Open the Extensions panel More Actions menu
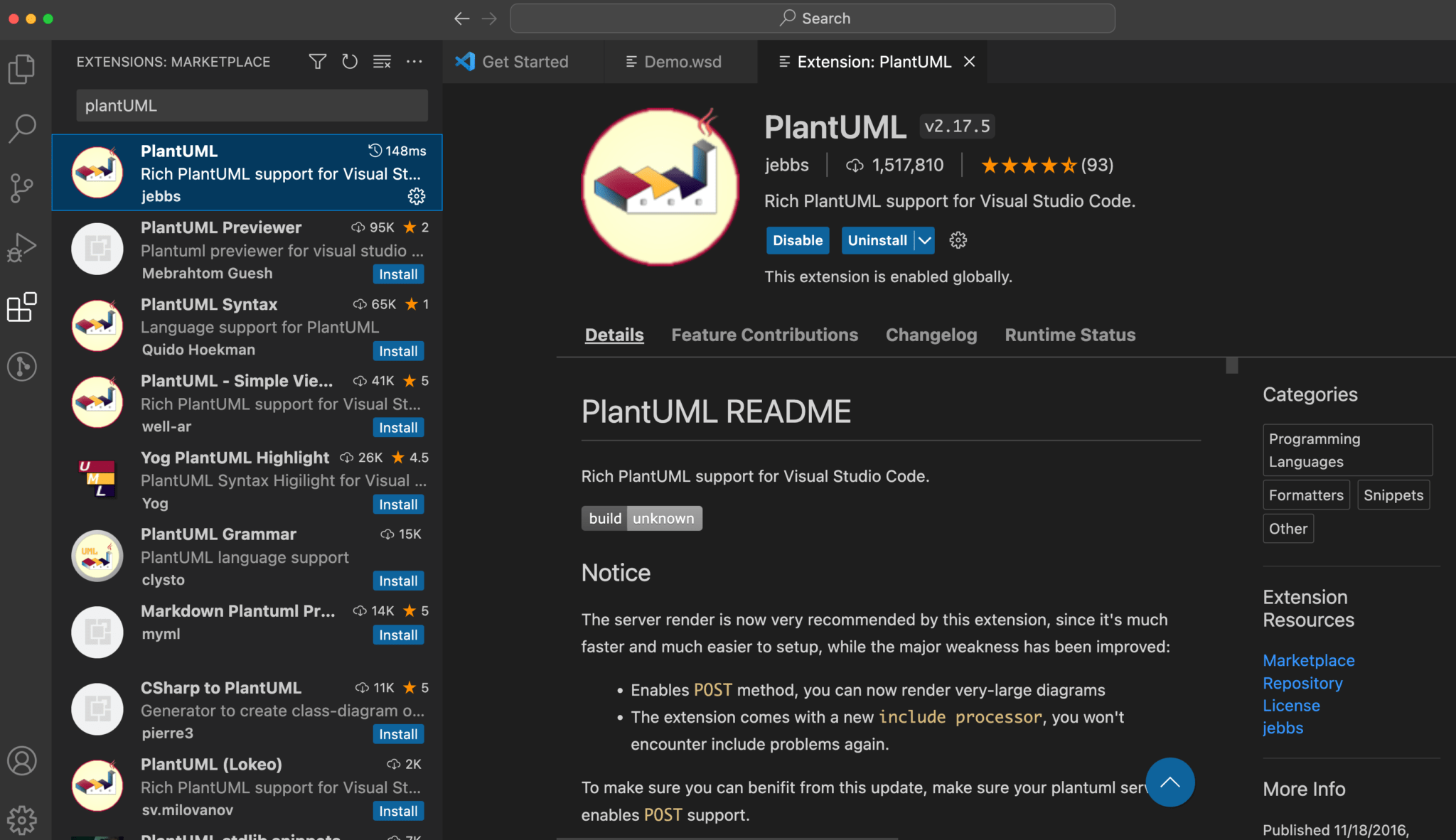Viewport: 1456px width, 840px height. point(414,61)
